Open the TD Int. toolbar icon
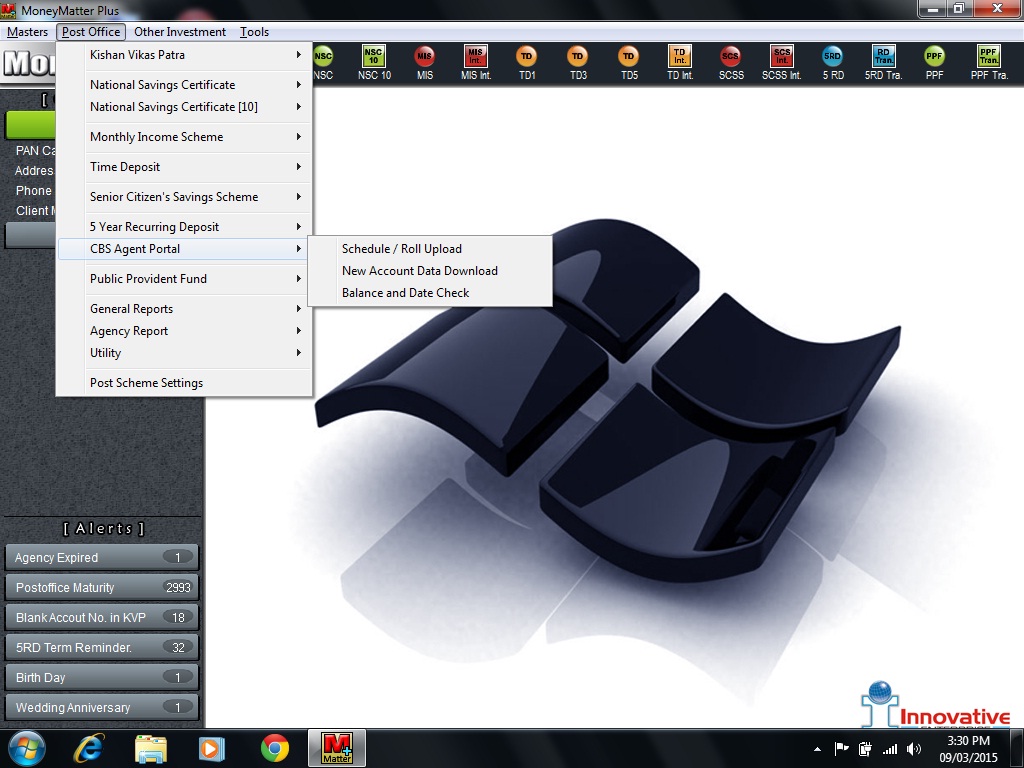Screen dimensions: 1024x768 tap(680, 62)
